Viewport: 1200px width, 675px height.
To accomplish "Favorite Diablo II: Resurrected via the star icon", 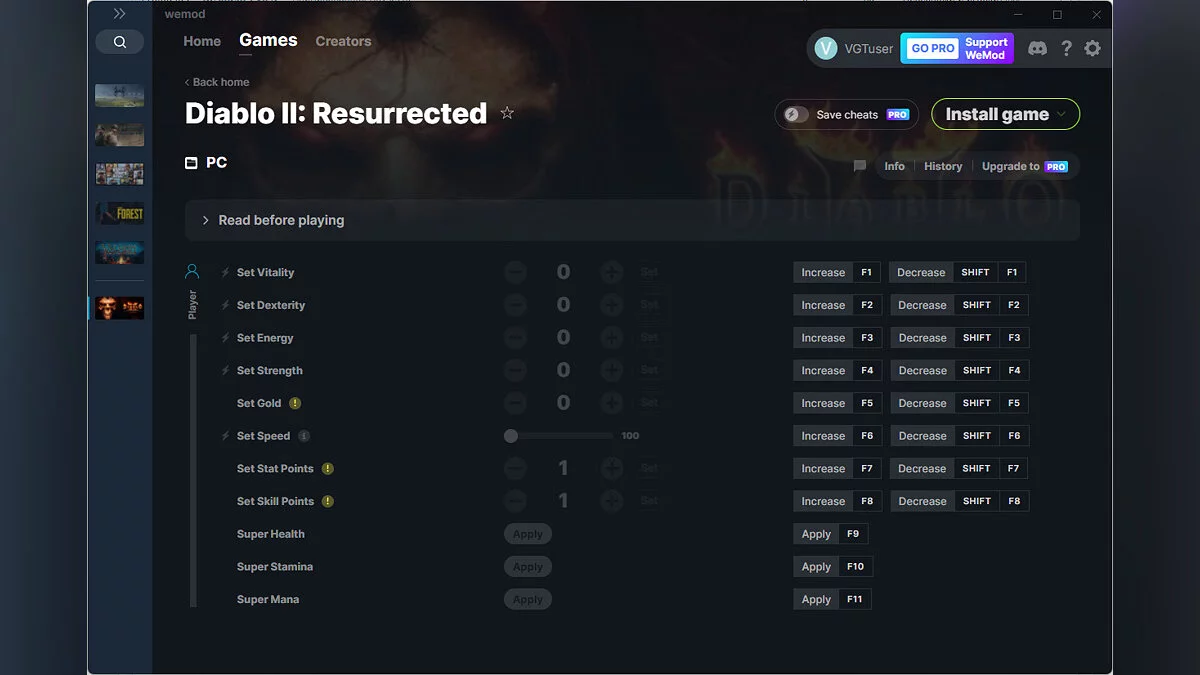I will 507,113.
